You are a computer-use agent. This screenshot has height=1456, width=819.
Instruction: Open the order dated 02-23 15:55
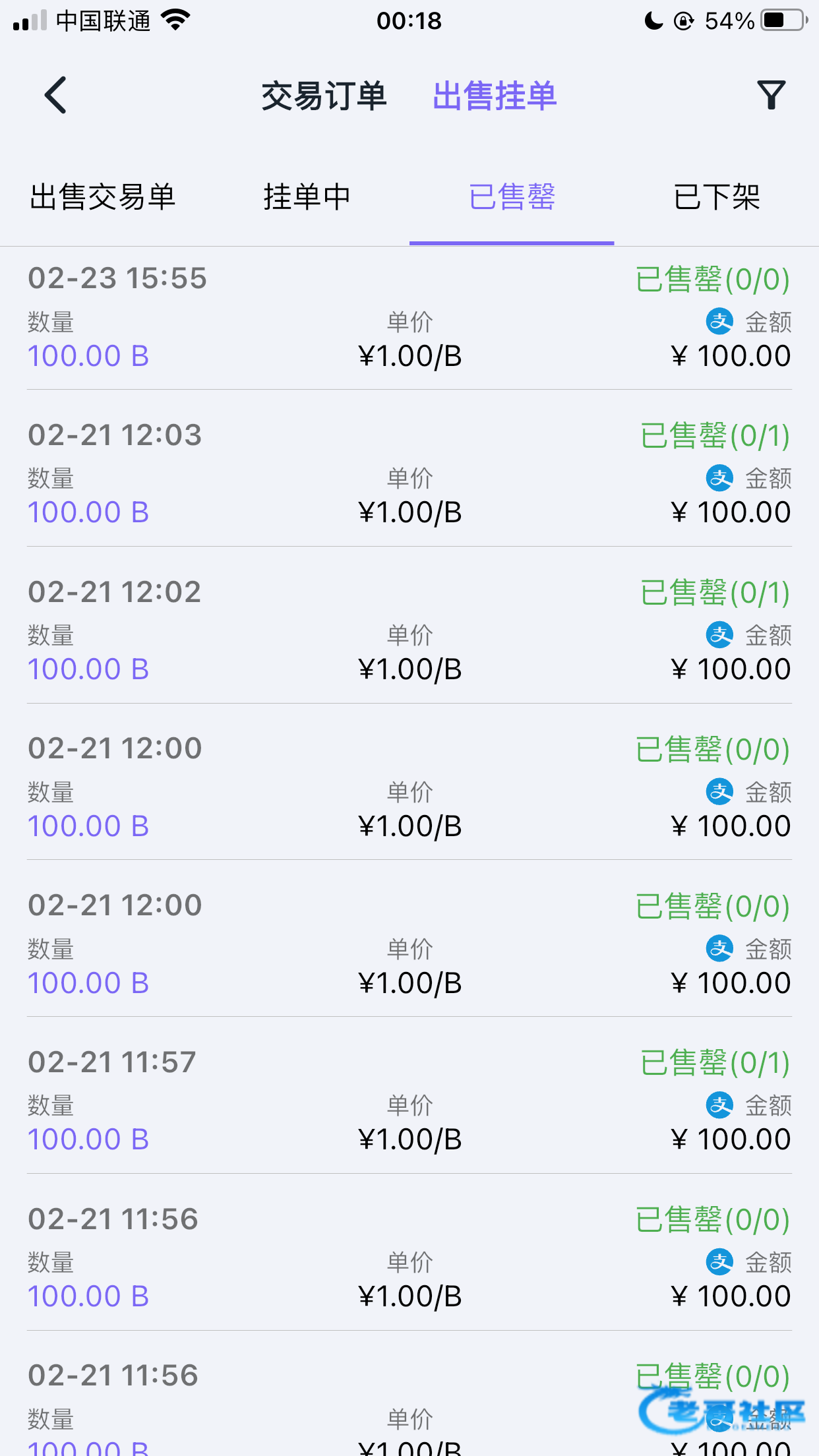117,278
